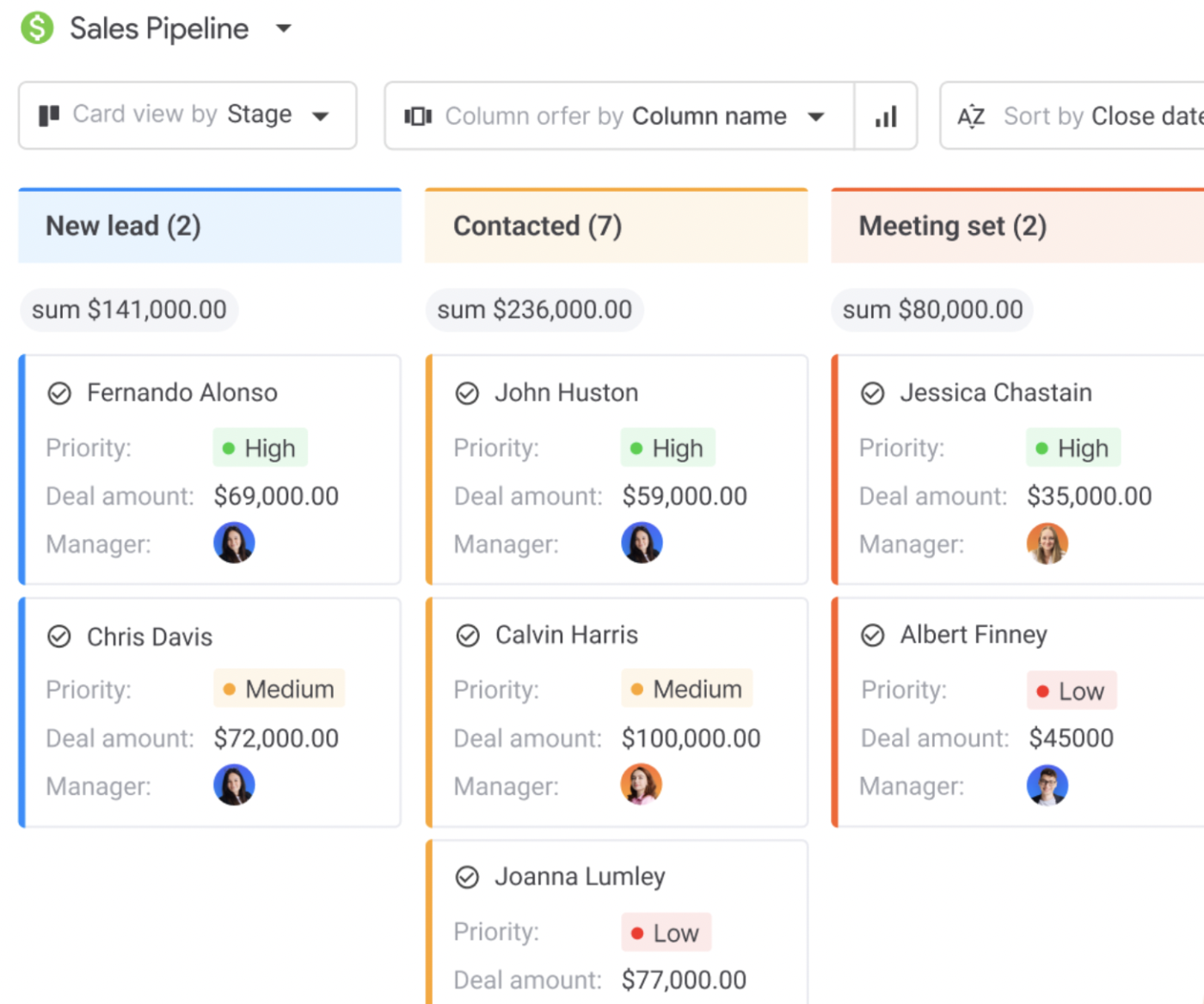Image resolution: width=1204 pixels, height=1004 pixels.
Task: Open the Joanna Lumley card title
Action: coord(579,877)
